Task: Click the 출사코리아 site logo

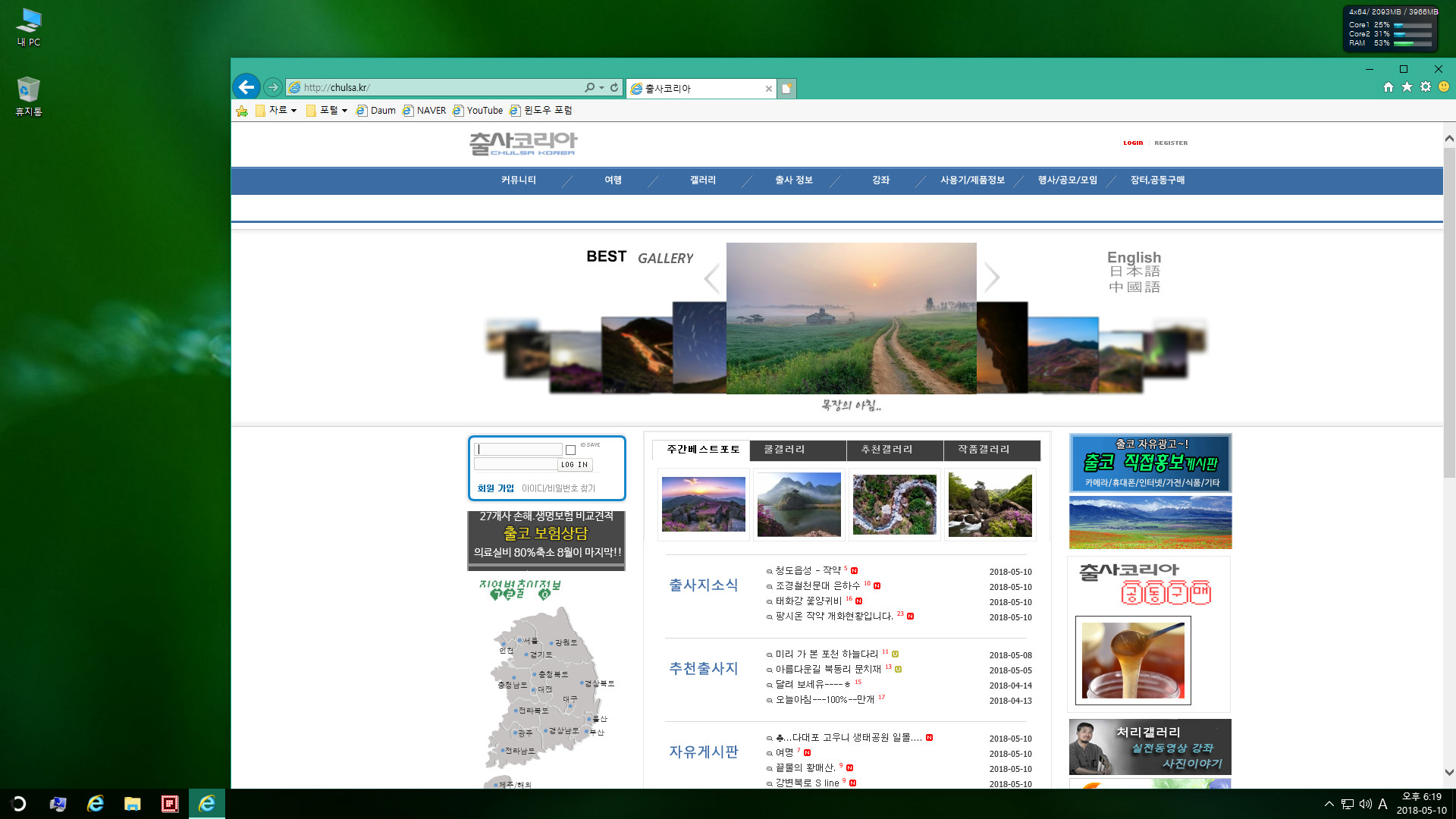Action: pos(523,143)
